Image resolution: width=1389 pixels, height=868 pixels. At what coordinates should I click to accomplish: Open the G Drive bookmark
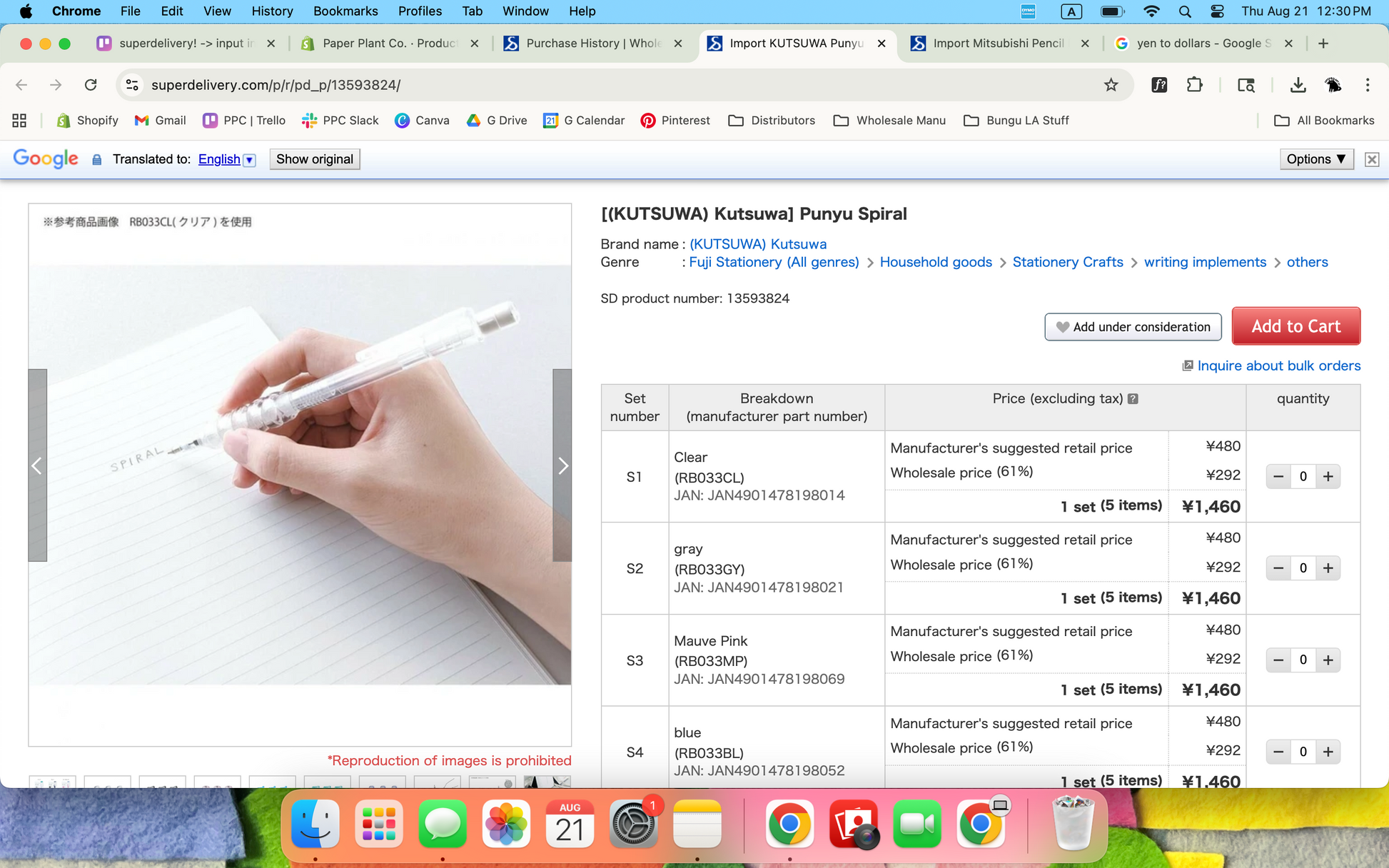pyautogui.click(x=496, y=121)
